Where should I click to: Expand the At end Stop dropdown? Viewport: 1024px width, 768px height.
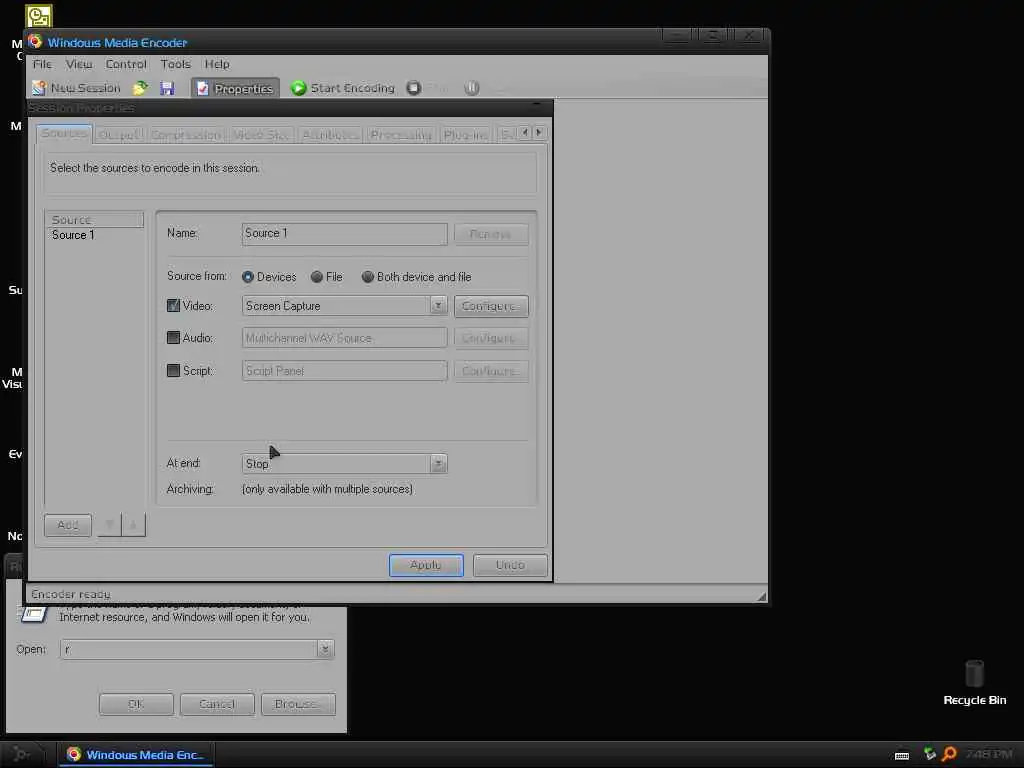[x=438, y=464]
